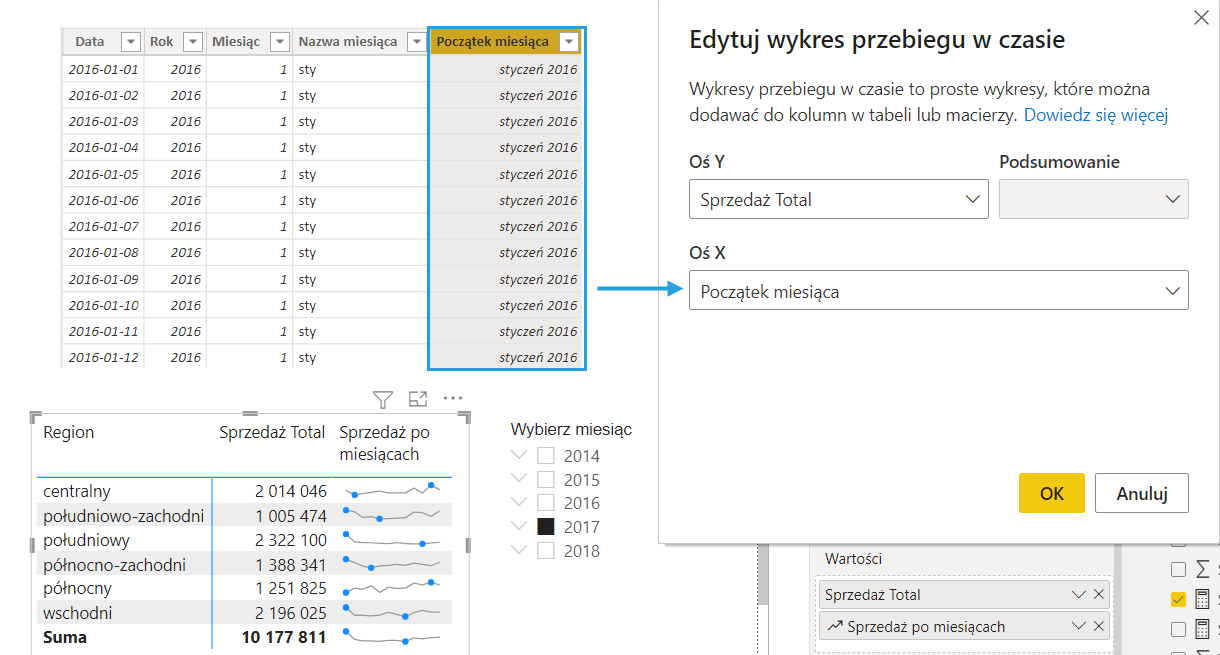The image size is (1220, 655).
Task: Close the sparkline edit dialog with X
Action: (x=1201, y=17)
